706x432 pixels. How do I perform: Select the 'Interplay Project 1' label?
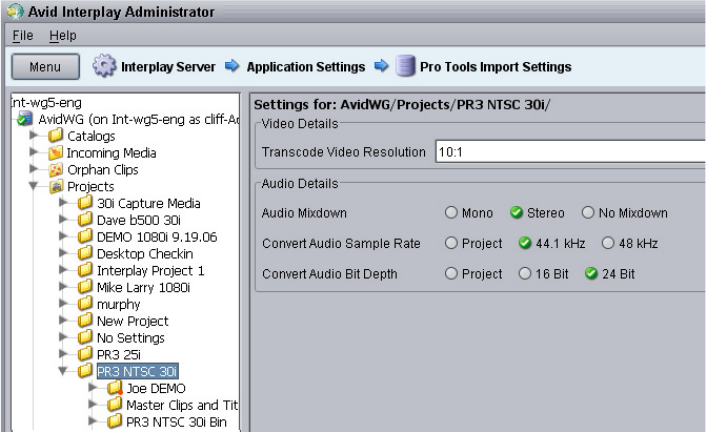[x=151, y=271]
